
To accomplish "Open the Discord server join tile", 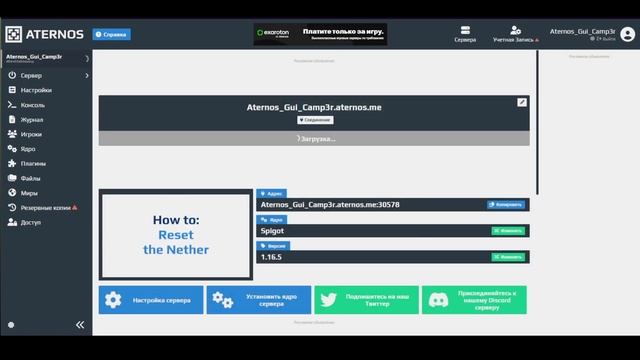I will coord(474,300).
